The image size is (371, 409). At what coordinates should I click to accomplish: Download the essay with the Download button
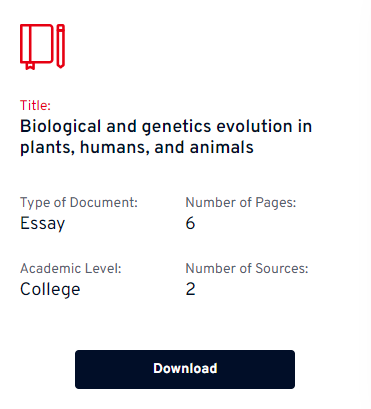pyautogui.click(x=185, y=369)
